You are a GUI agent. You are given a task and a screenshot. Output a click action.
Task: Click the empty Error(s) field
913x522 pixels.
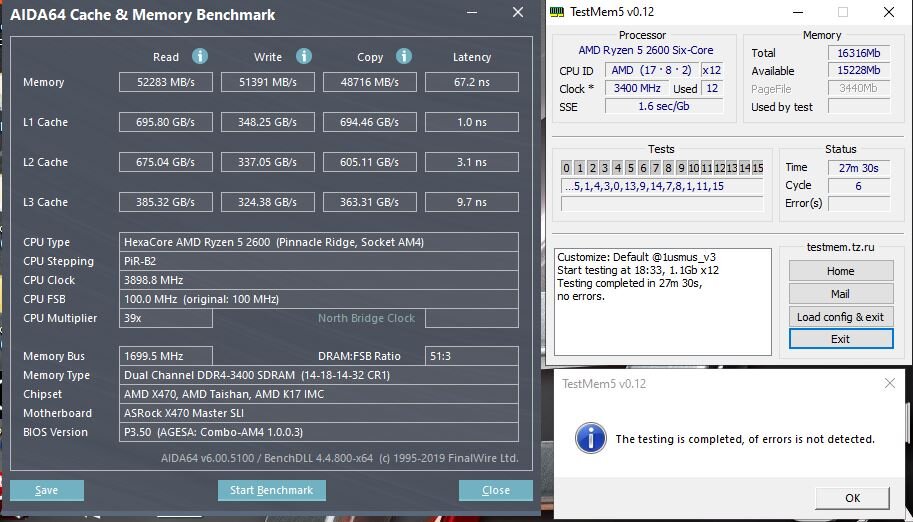coord(859,203)
